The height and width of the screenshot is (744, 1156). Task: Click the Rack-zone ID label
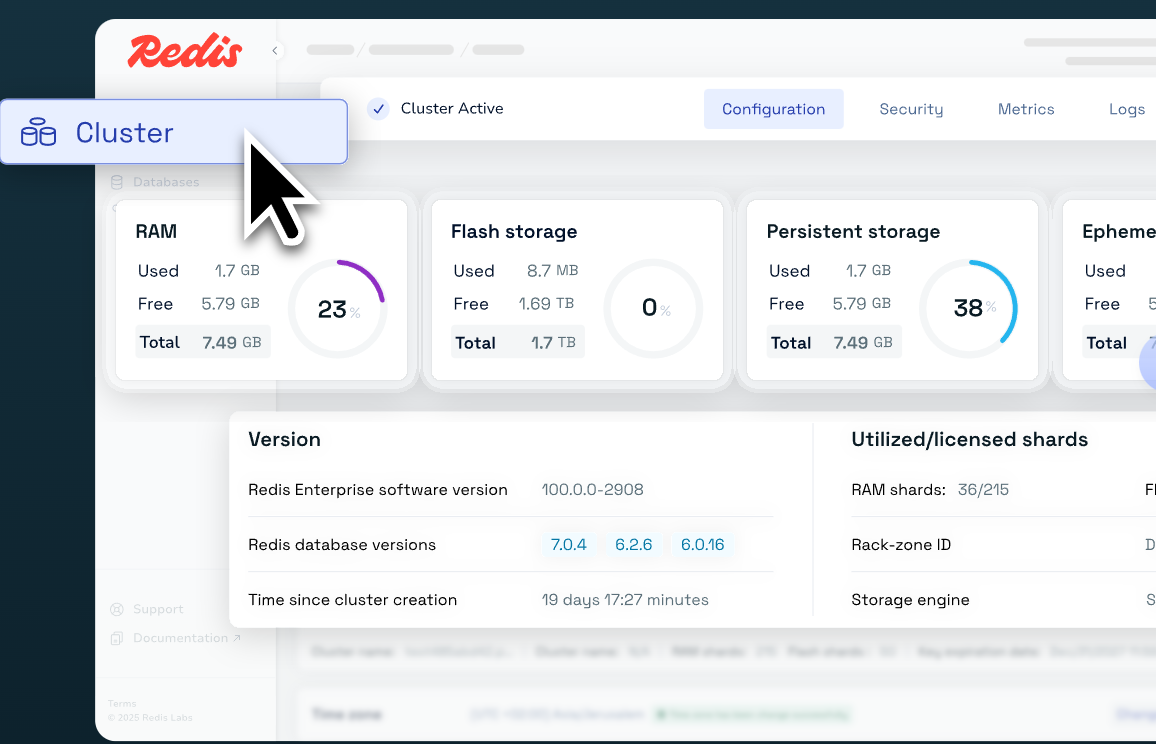[x=901, y=545]
